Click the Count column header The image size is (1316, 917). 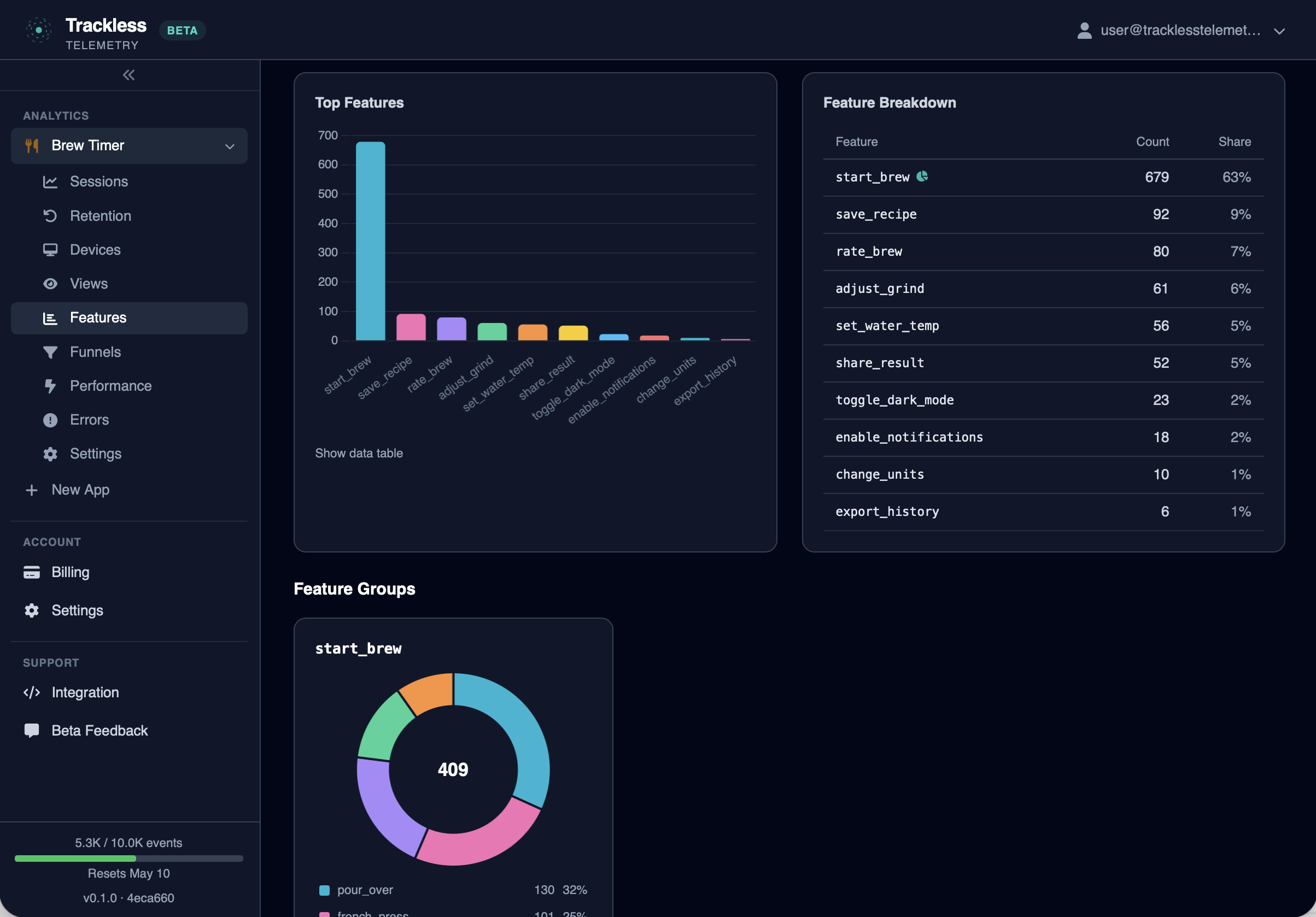1152,142
